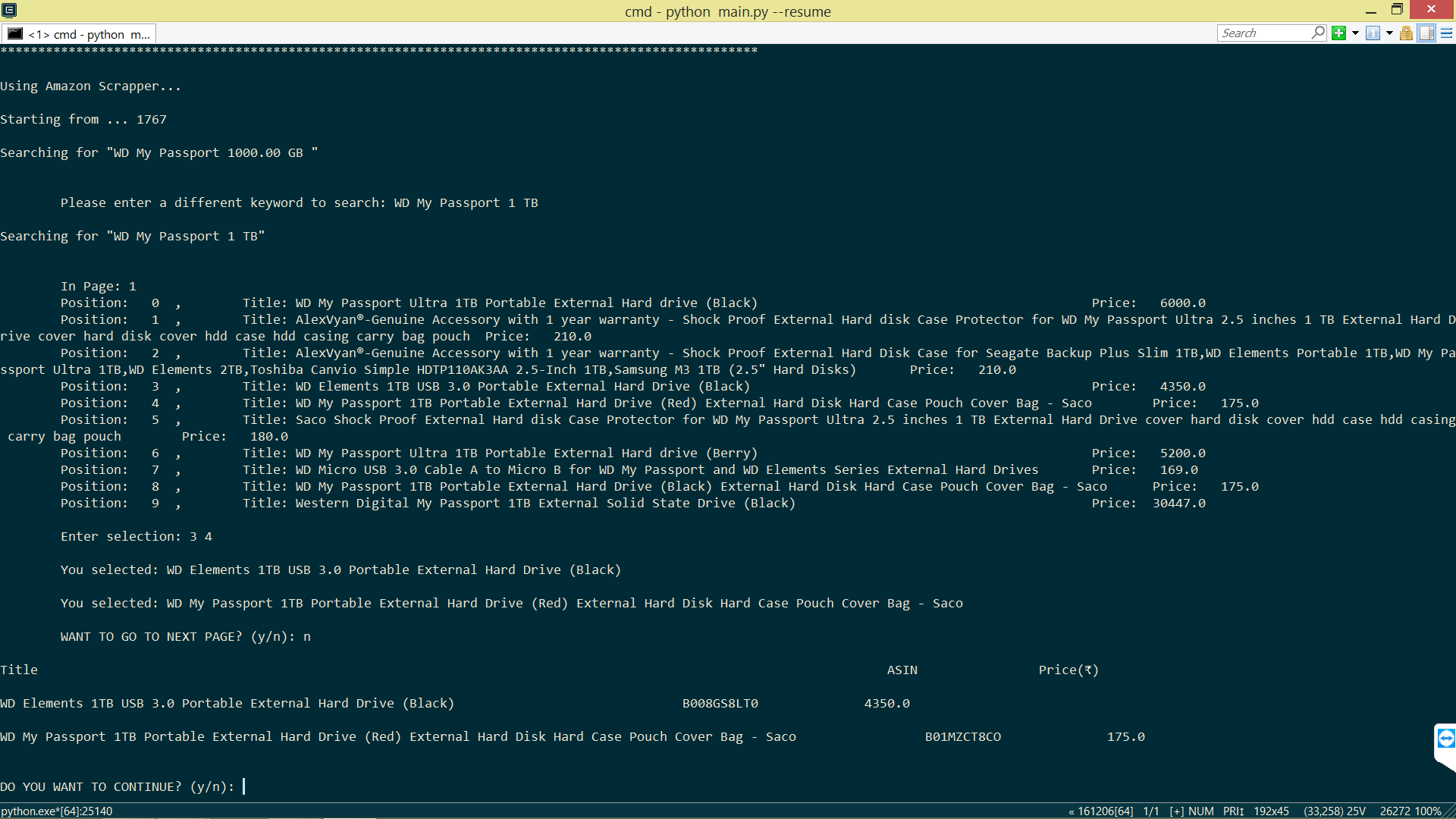The image size is (1456, 819).
Task: Click at the 'DO YOU WANT TO CONTINUE? (y/n):' prompt
Action: 118,786
